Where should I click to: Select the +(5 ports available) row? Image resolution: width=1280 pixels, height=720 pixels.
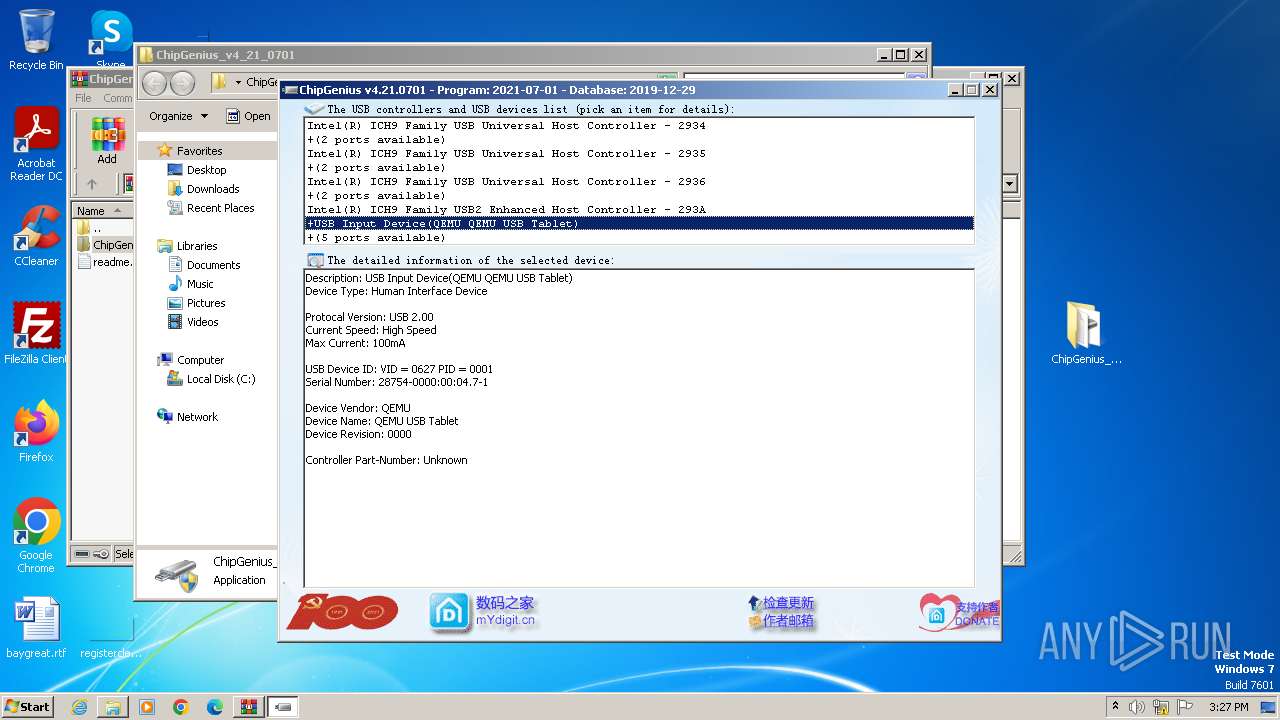(x=639, y=238)
